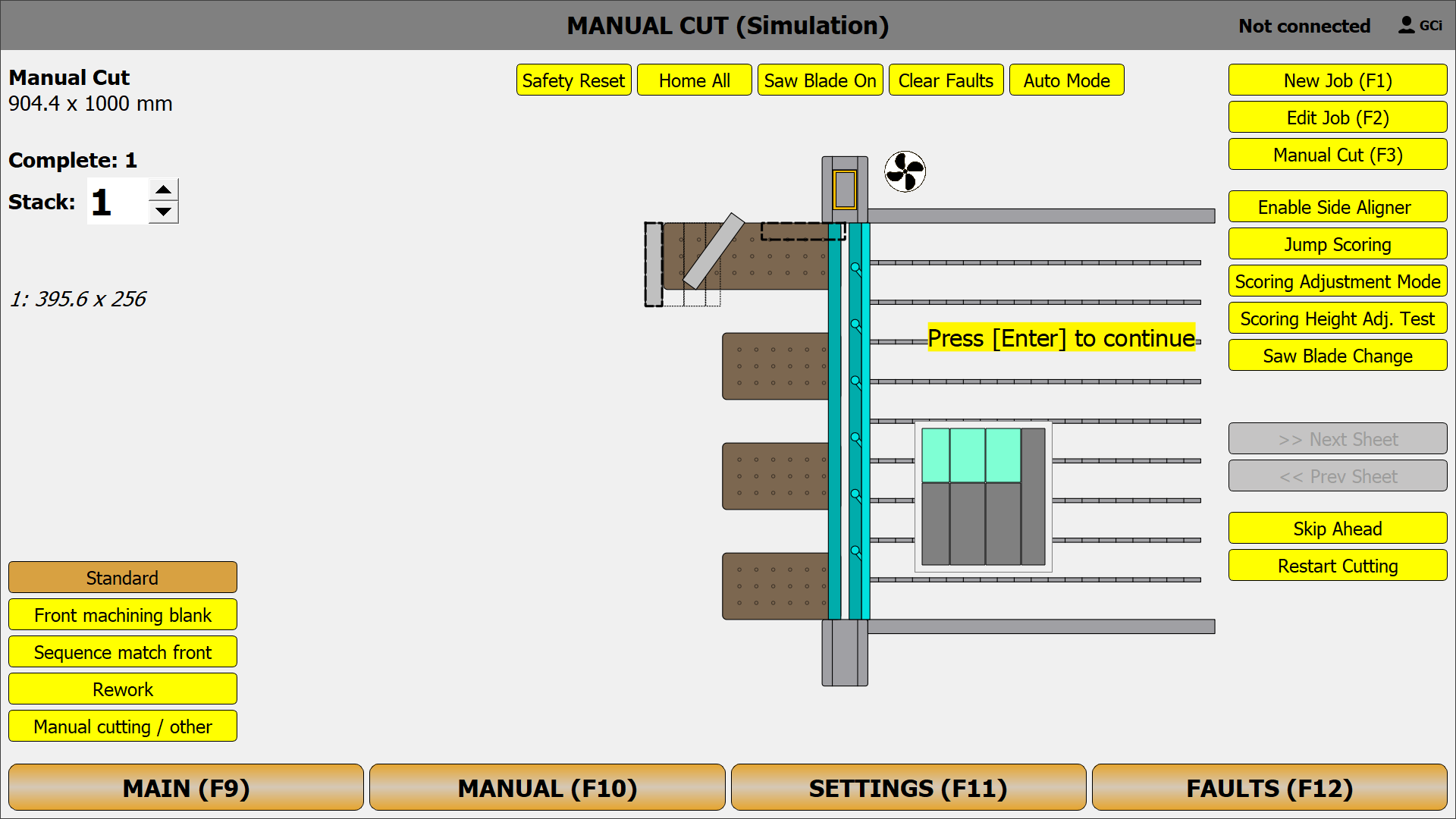This screenshot has height=819, width=1456.
Task: Click the spinning saw blade icon
Action: click(905, 172)
